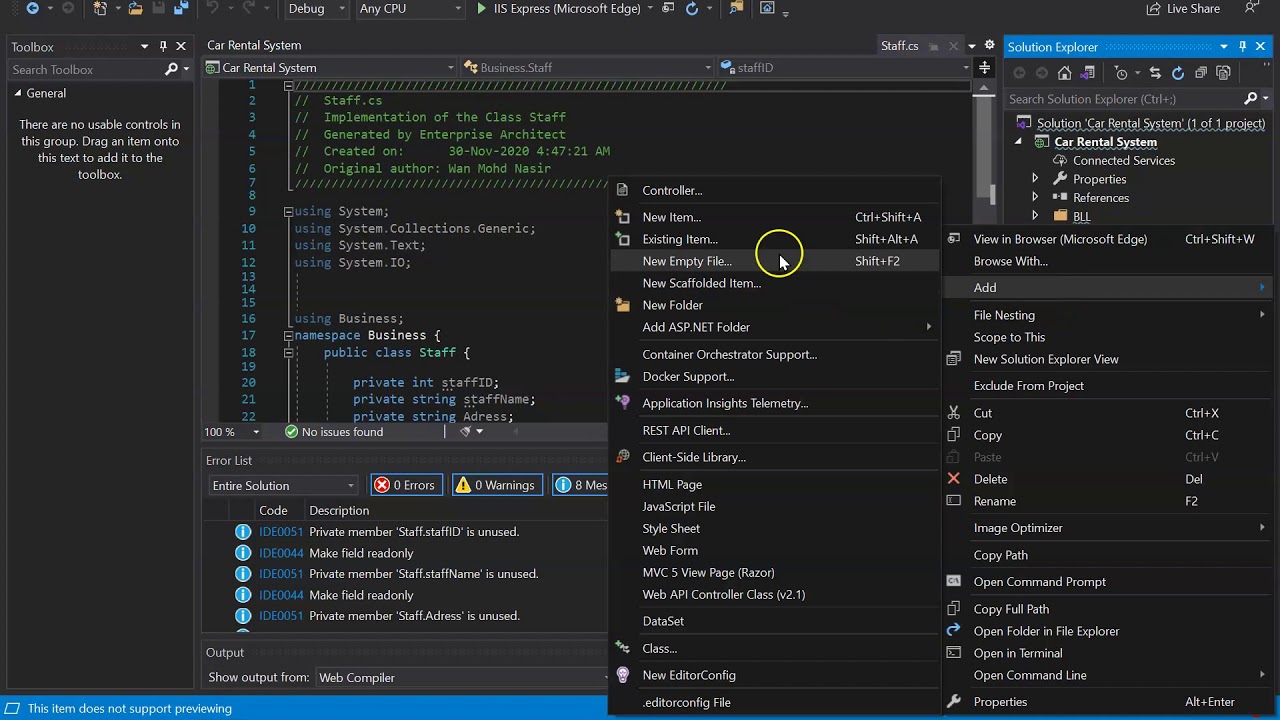Click the Solution Explorer search magnifier
The height and width of the screenshot is (720, 1280).
1250,99
